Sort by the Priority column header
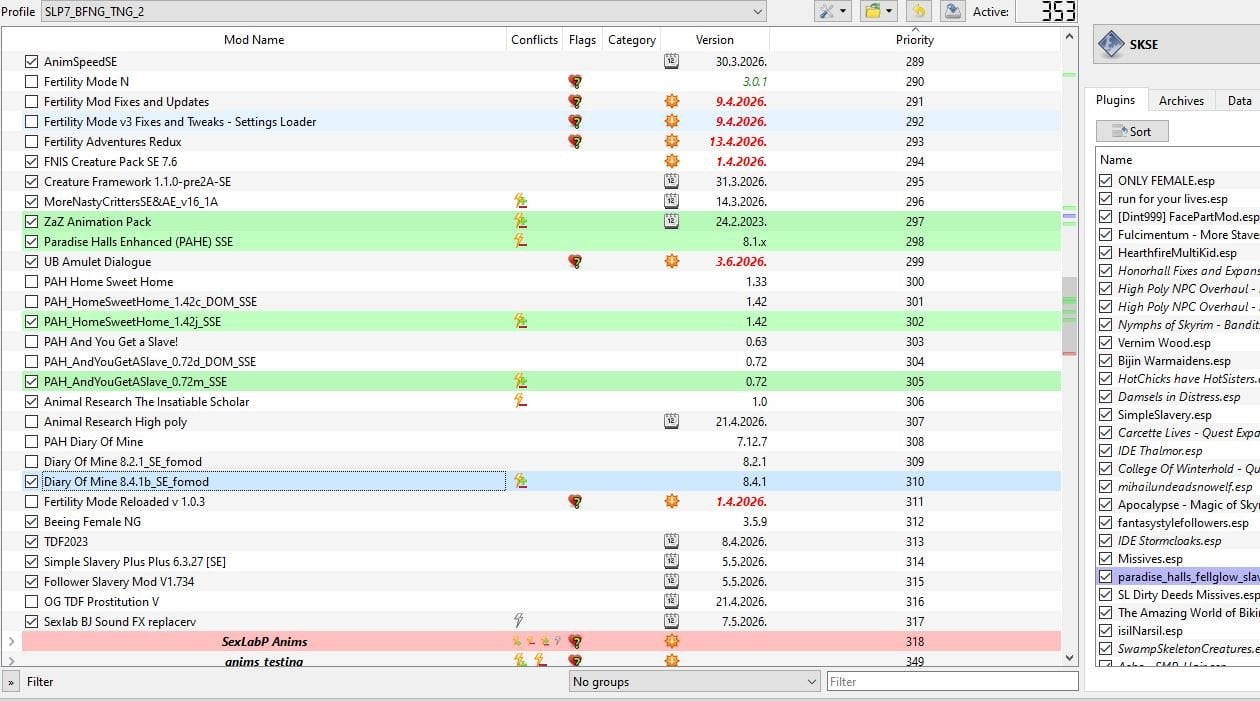Image resolution: width=1260 pixels, height=701 pixels. (914, 40)
